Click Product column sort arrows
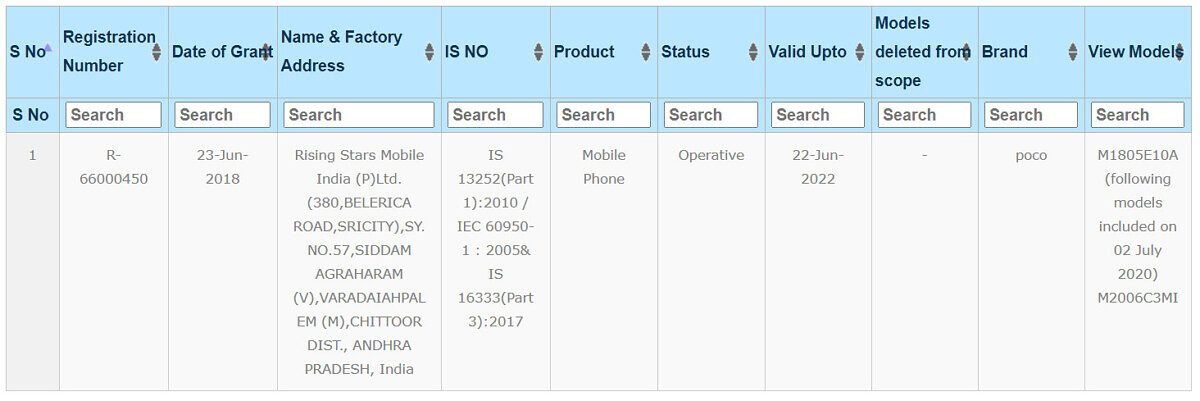Viewport: 1200px width, 401px height. pos(646,52)
